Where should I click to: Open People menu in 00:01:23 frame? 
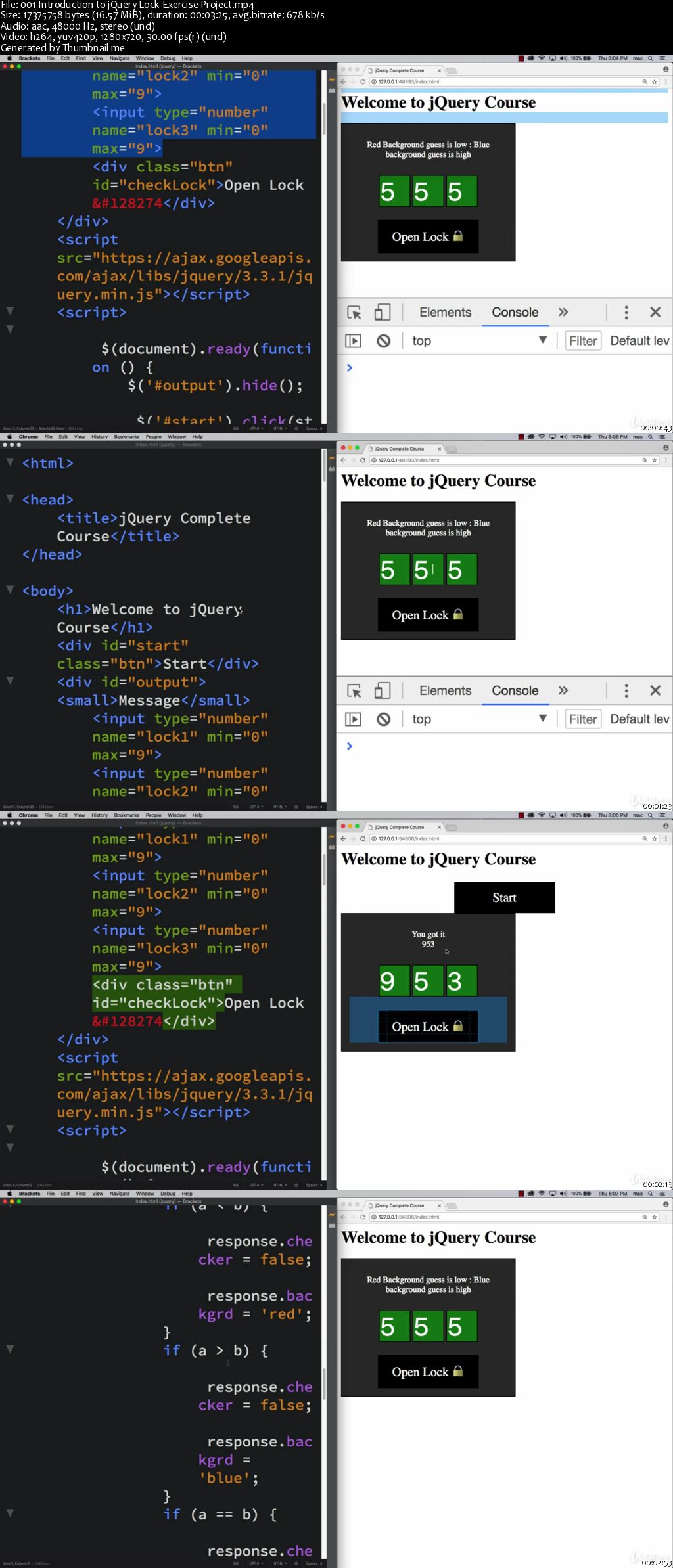[153, 437]
